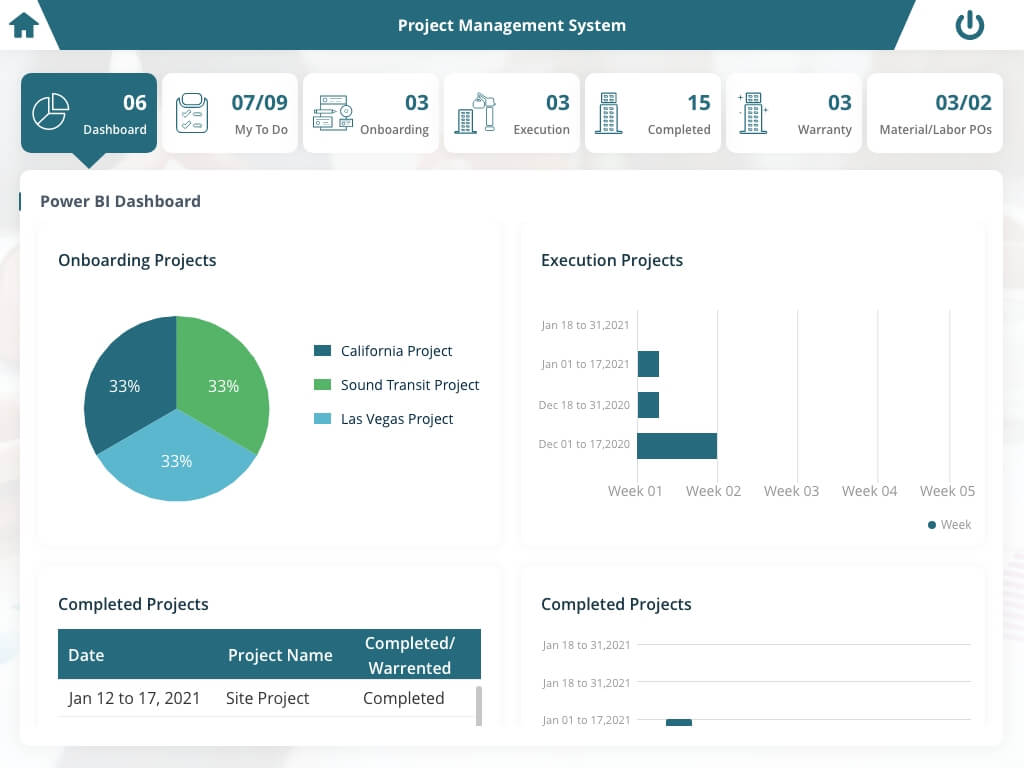Viewport: 1024px width, 768px height.
Task: Click the Jan 01 to 17,2021 execution bar
Action: click(648, 364)
